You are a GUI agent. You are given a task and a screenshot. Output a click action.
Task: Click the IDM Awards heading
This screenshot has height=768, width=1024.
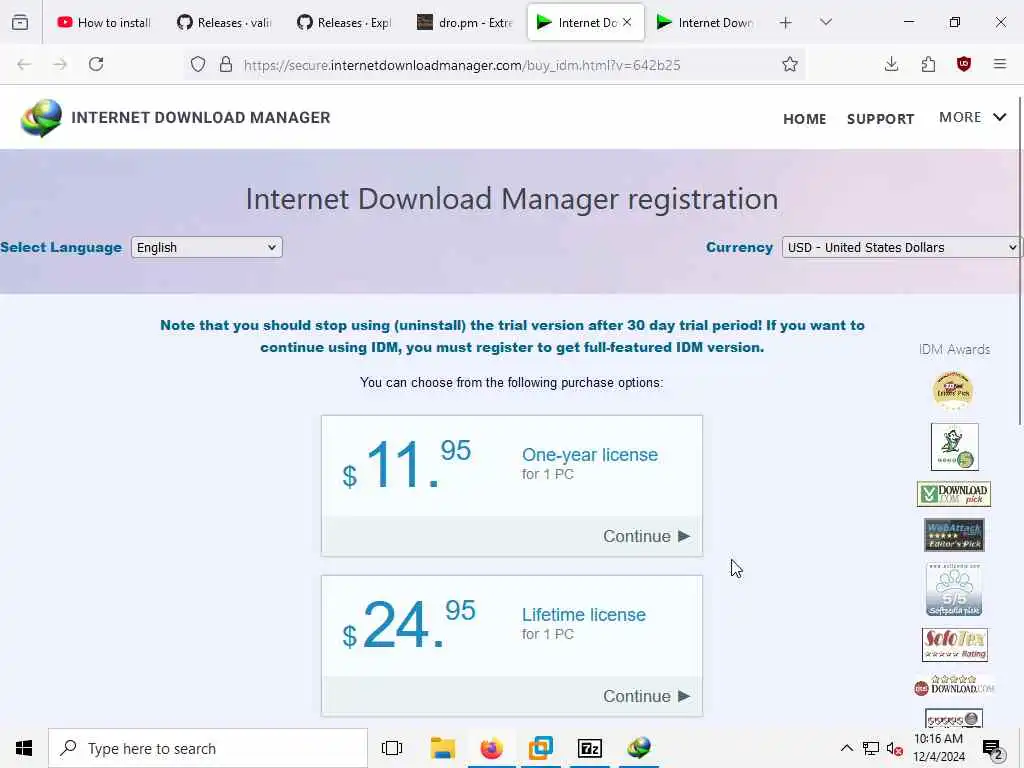tap(954, 349)
